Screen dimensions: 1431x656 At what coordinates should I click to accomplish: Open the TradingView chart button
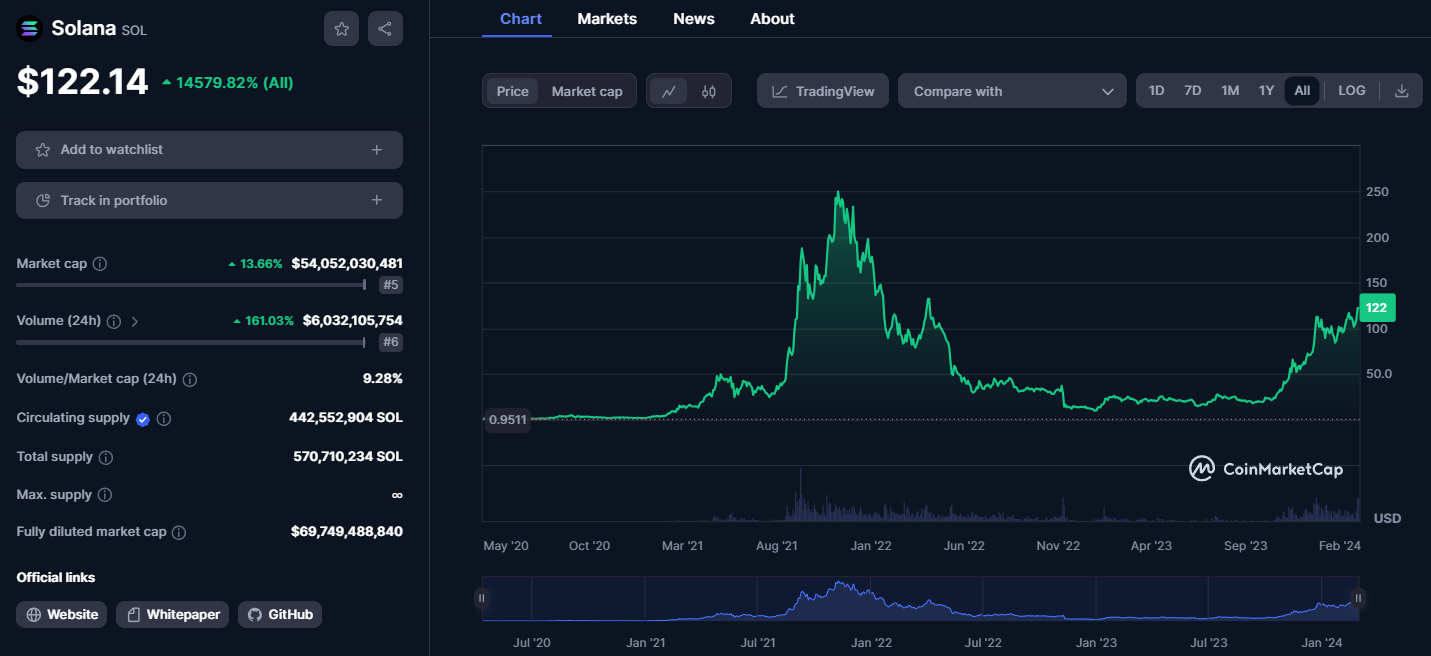coord(822,91)
